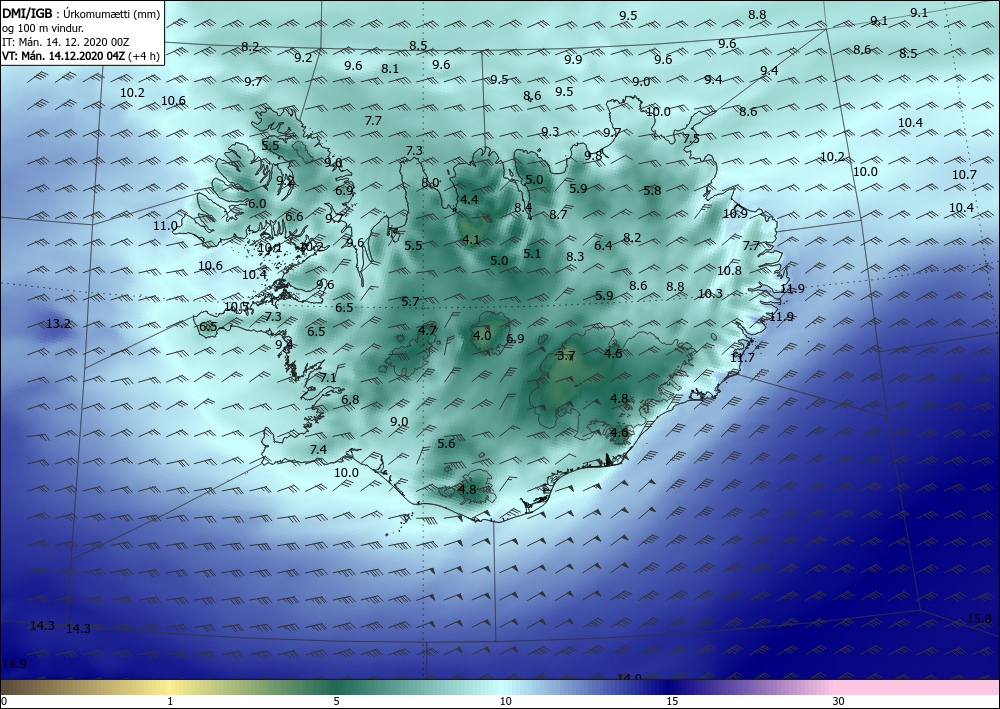Click the 10.3 value on the map

point(710,293)
